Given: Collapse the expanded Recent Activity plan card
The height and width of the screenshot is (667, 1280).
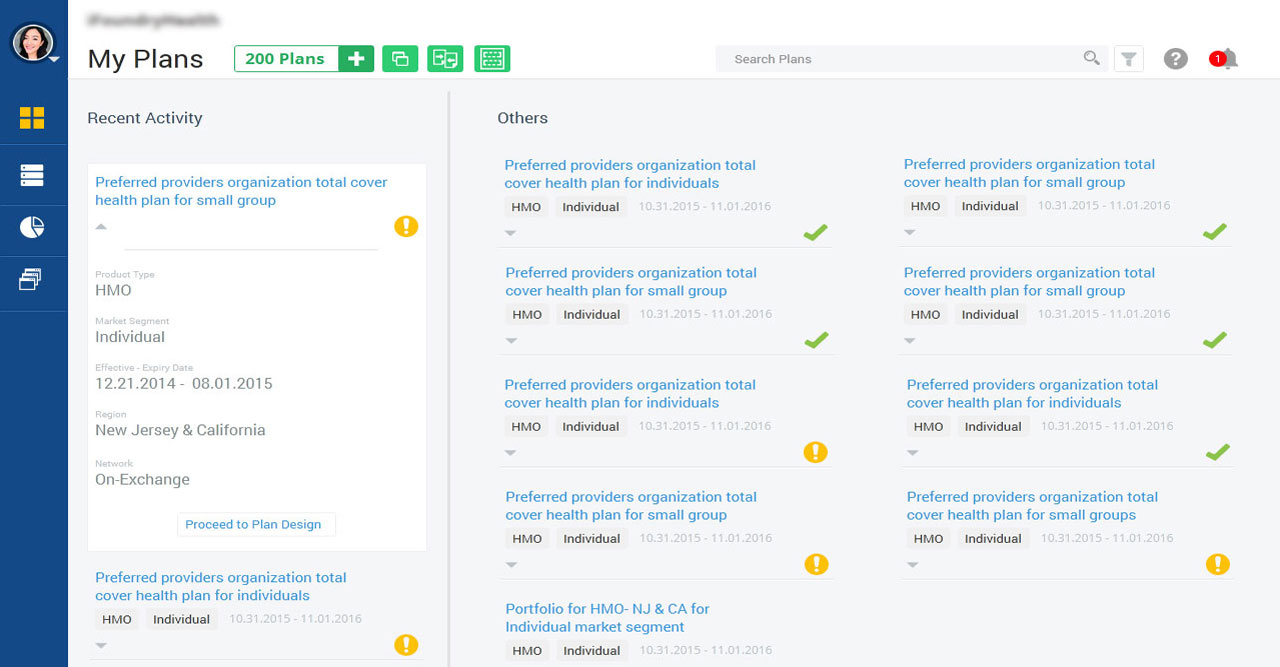Looking at the screenshot, I should click(101, 227).
